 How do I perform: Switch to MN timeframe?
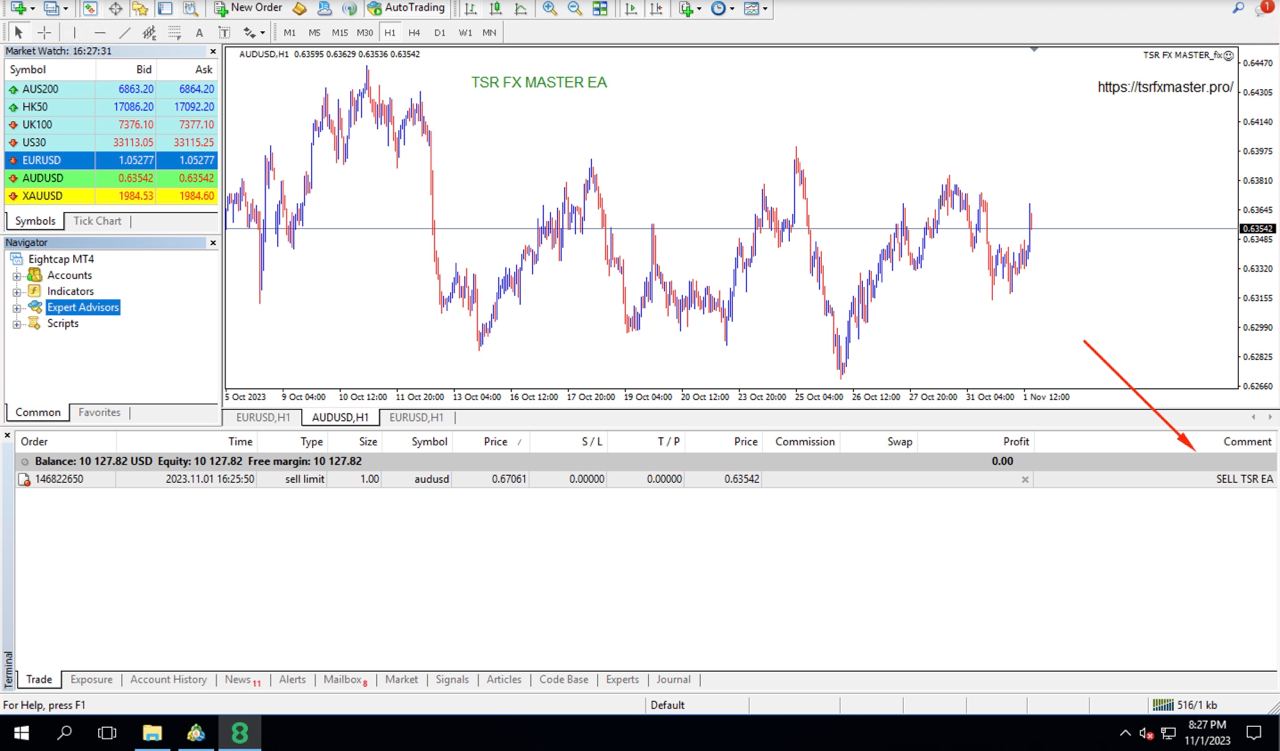click(x=489, y=33)
